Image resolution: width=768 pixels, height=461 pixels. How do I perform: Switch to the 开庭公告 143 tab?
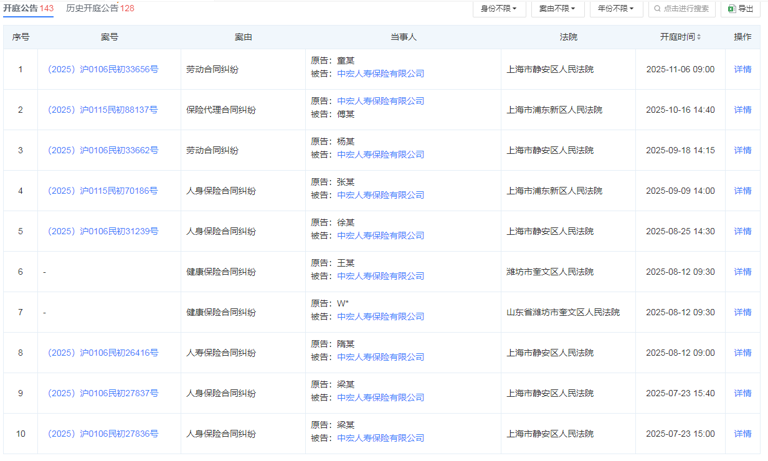[x=28, y=8]
